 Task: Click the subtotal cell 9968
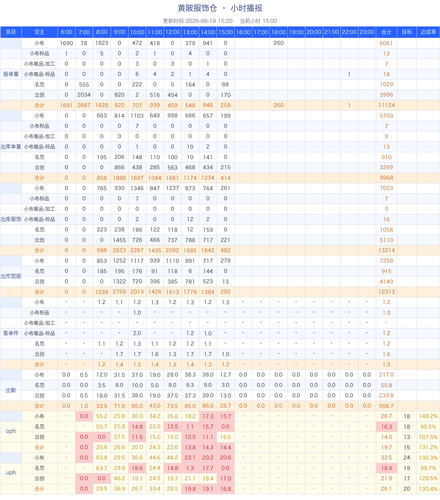click(386, 178)
